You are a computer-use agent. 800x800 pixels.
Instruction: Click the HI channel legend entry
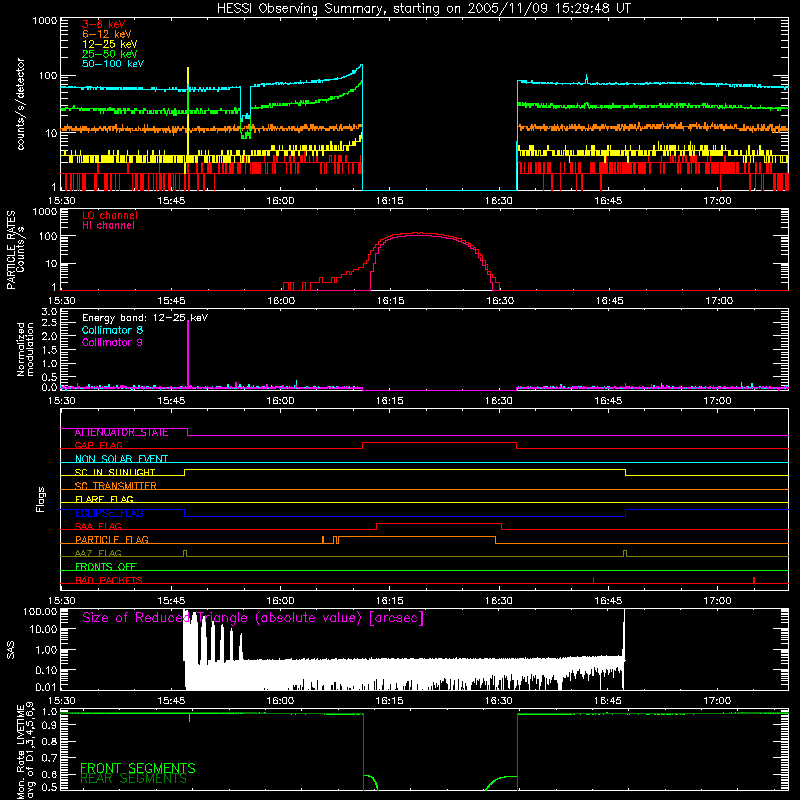[x=108, y=226]
